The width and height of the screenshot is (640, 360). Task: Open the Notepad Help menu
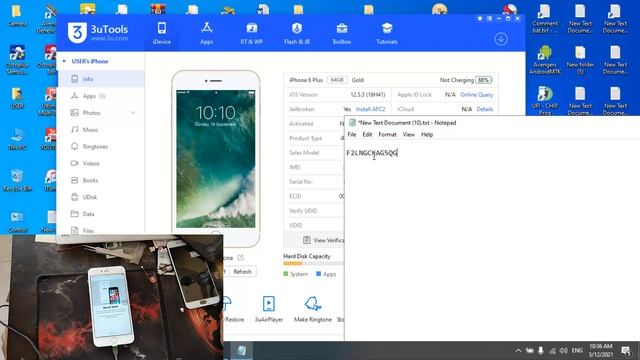pyautogui.click(x=427, y=134)
